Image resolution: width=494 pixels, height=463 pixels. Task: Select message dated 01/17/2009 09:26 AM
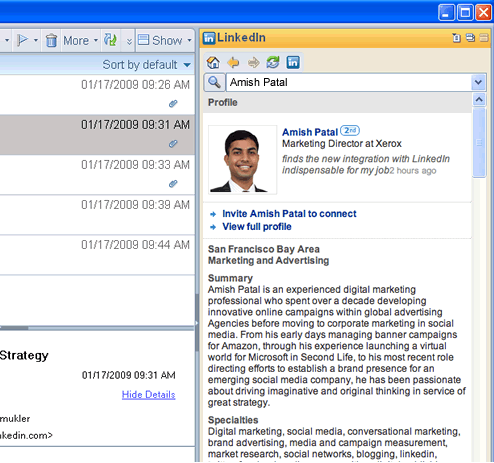point(97,95)
